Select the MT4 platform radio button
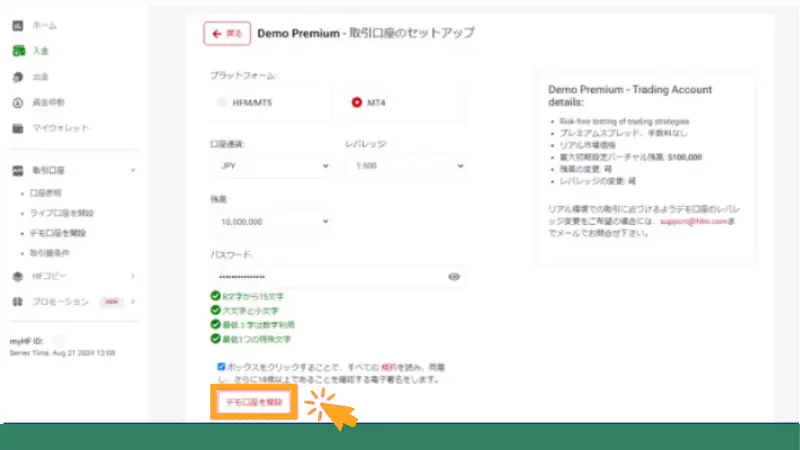This screenshot has height=450, width=800. pos(357,103)
